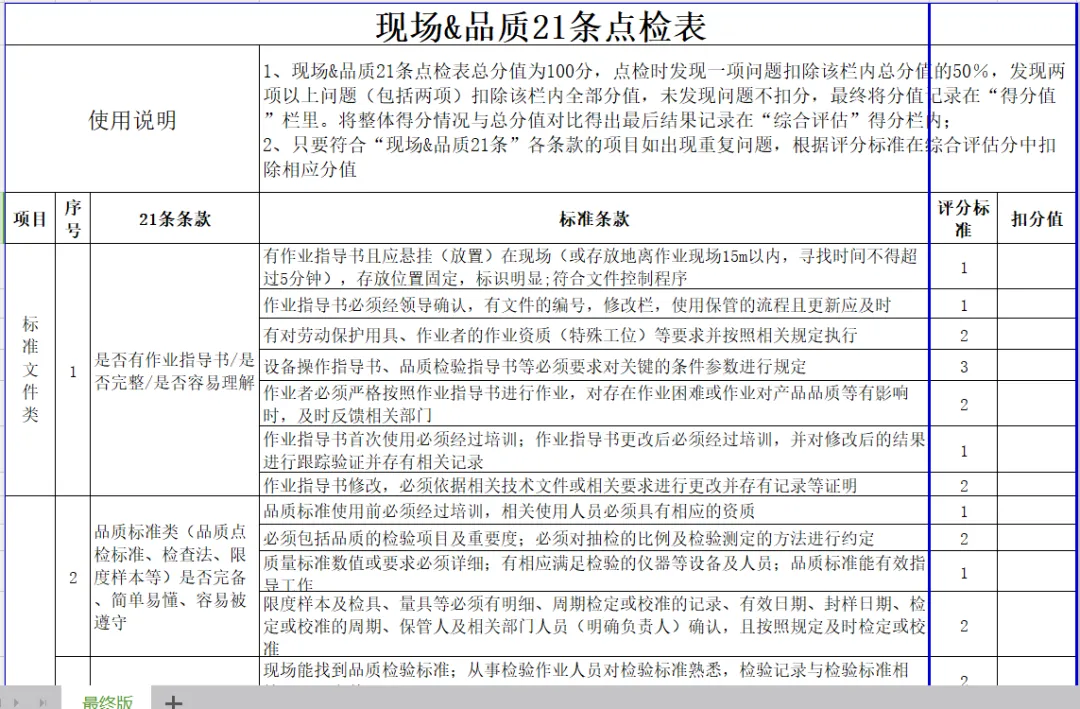
Task: Select row 作业指导书首次使用必须经过培训
Action: click(x=594, y=450)
